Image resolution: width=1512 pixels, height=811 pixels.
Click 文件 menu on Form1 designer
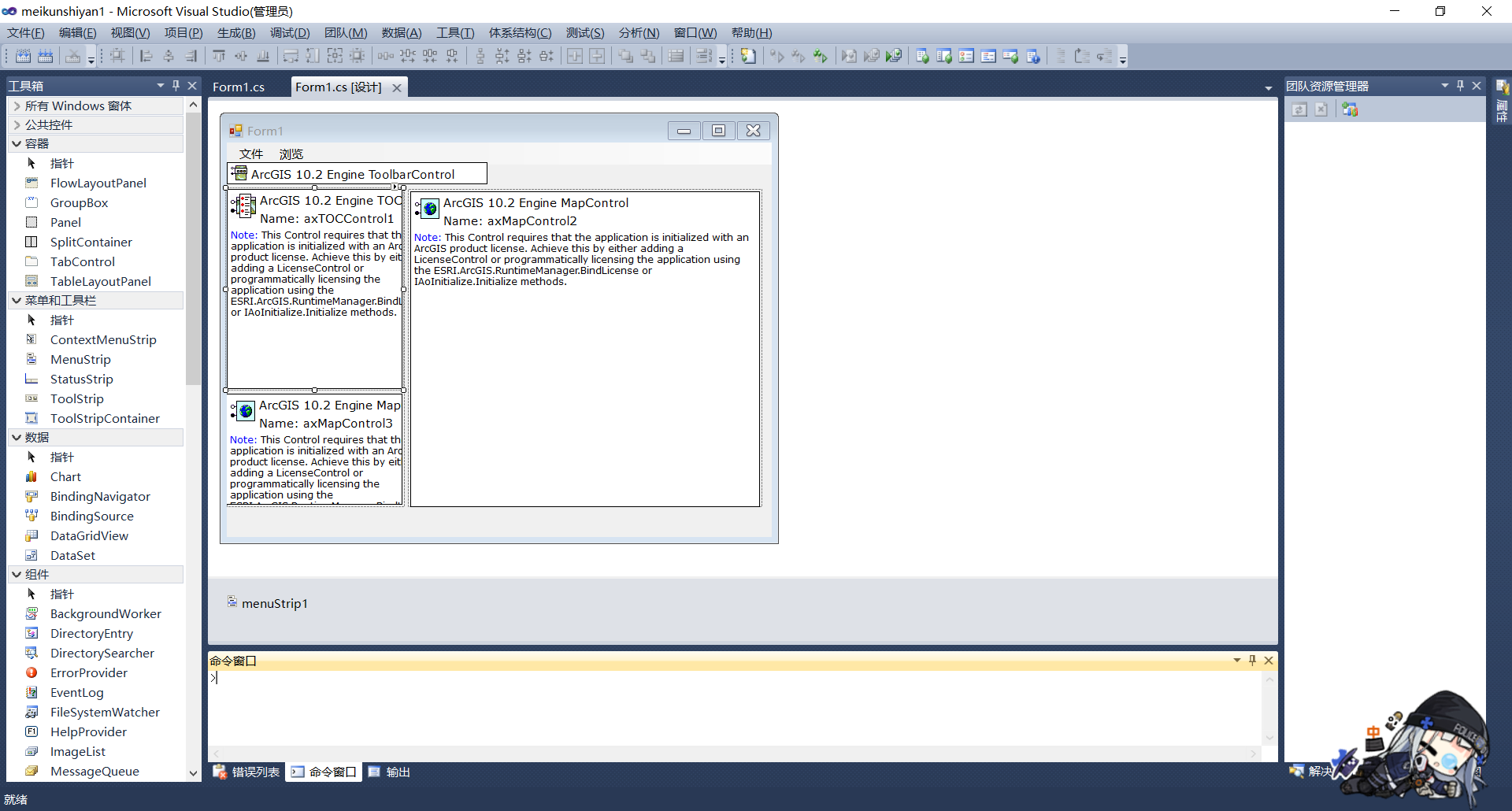pos(250,154)
